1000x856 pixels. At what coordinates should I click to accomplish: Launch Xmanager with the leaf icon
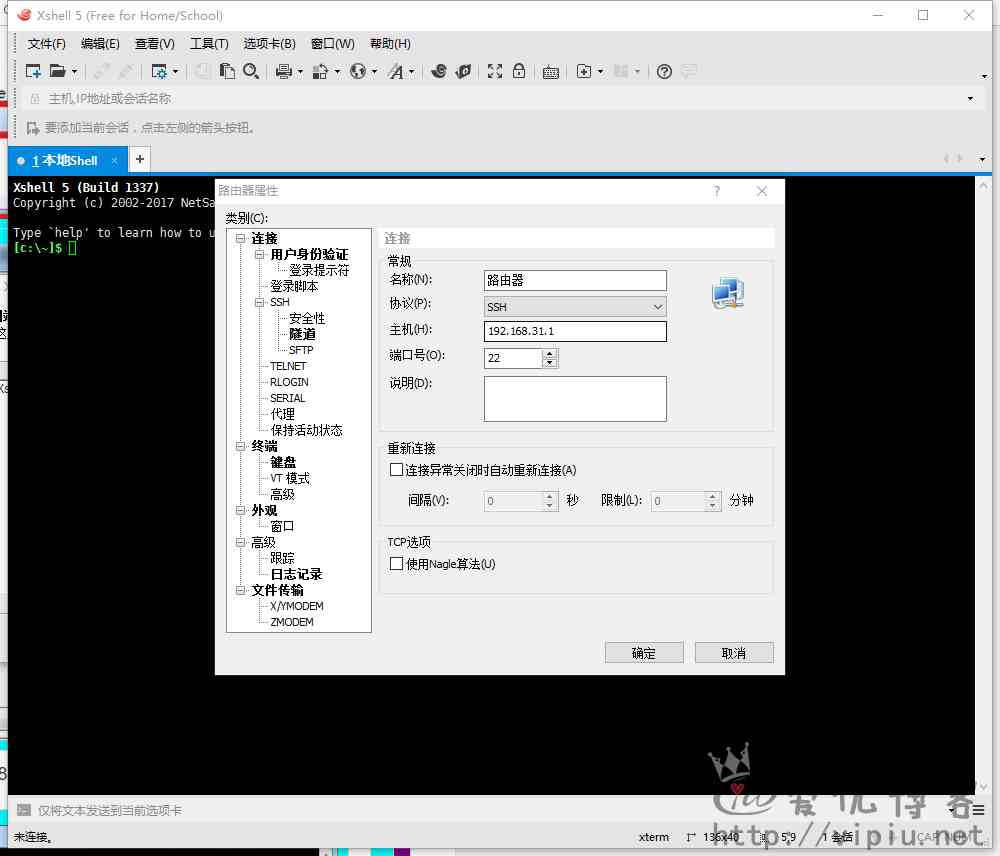(464, 71)
